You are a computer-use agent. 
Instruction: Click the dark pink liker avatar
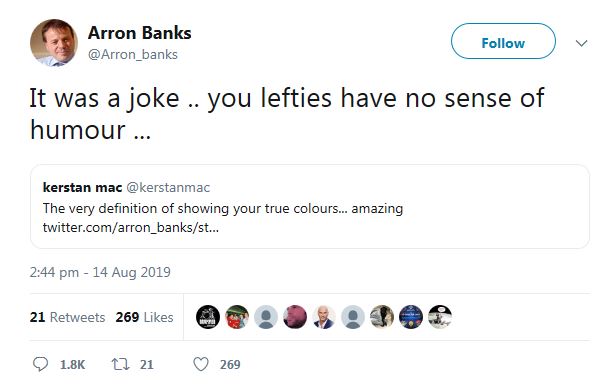point(295,317)
